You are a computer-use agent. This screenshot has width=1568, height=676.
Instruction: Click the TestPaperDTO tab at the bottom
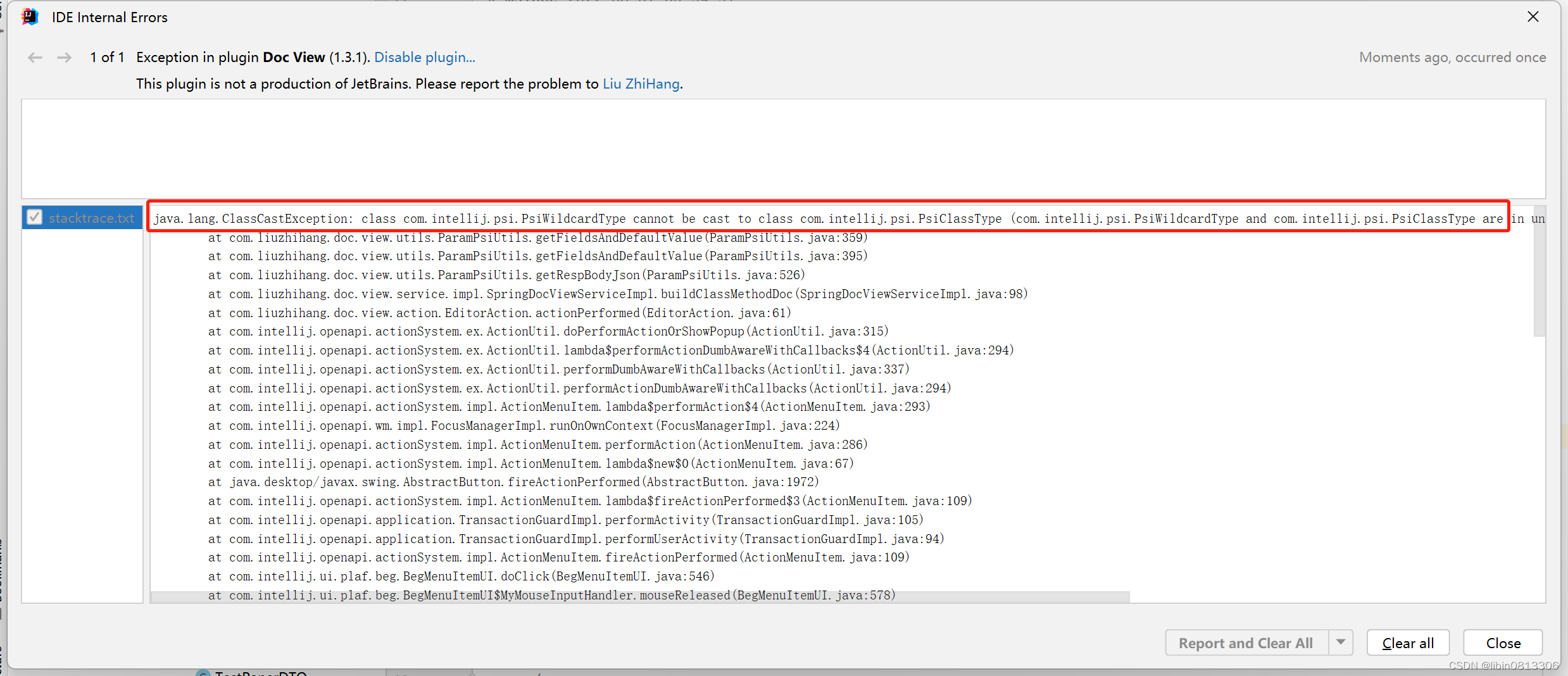(260, 673)
